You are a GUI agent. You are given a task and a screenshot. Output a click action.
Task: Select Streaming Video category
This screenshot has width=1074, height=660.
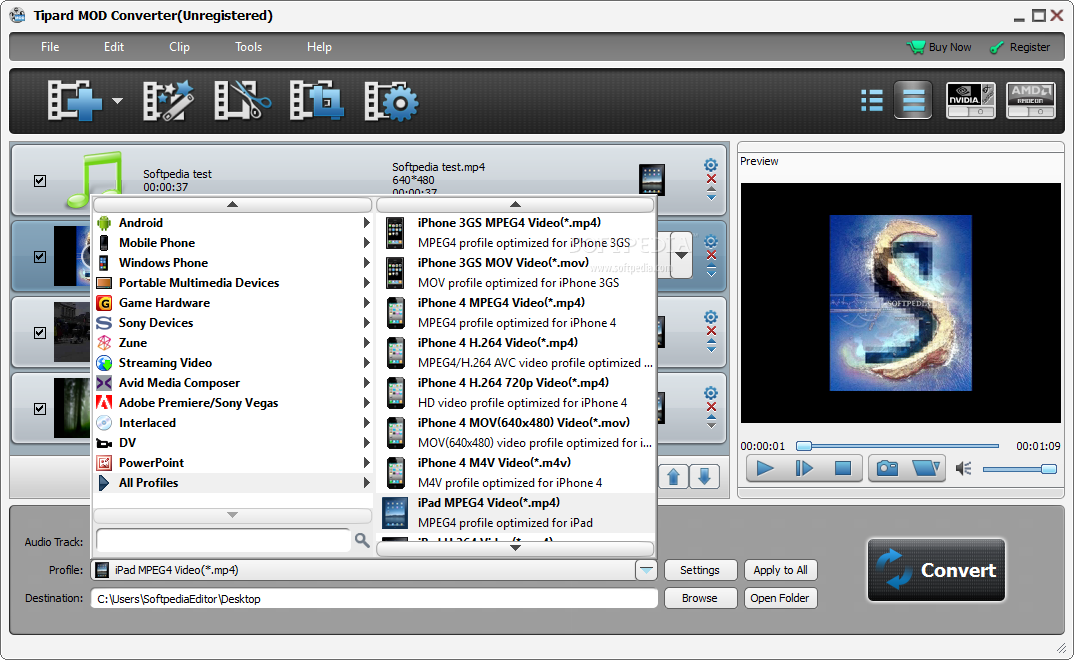233,363
